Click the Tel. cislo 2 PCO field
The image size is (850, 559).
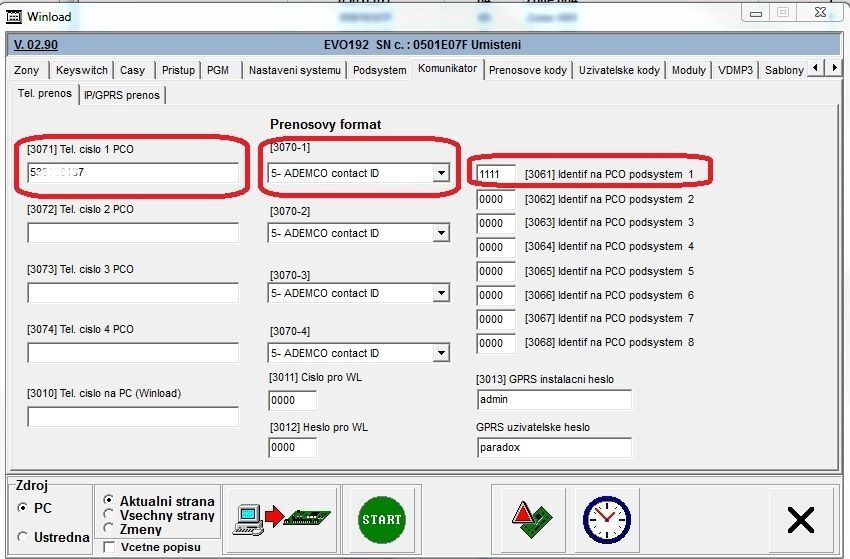coord(133,233)
